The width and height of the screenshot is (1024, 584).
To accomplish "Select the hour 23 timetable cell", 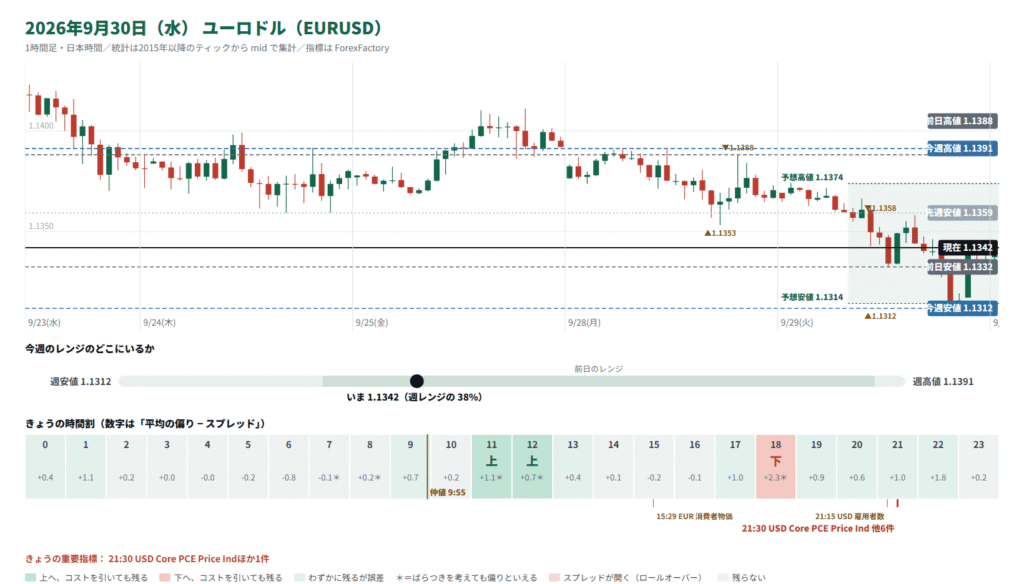I will 978,466.
